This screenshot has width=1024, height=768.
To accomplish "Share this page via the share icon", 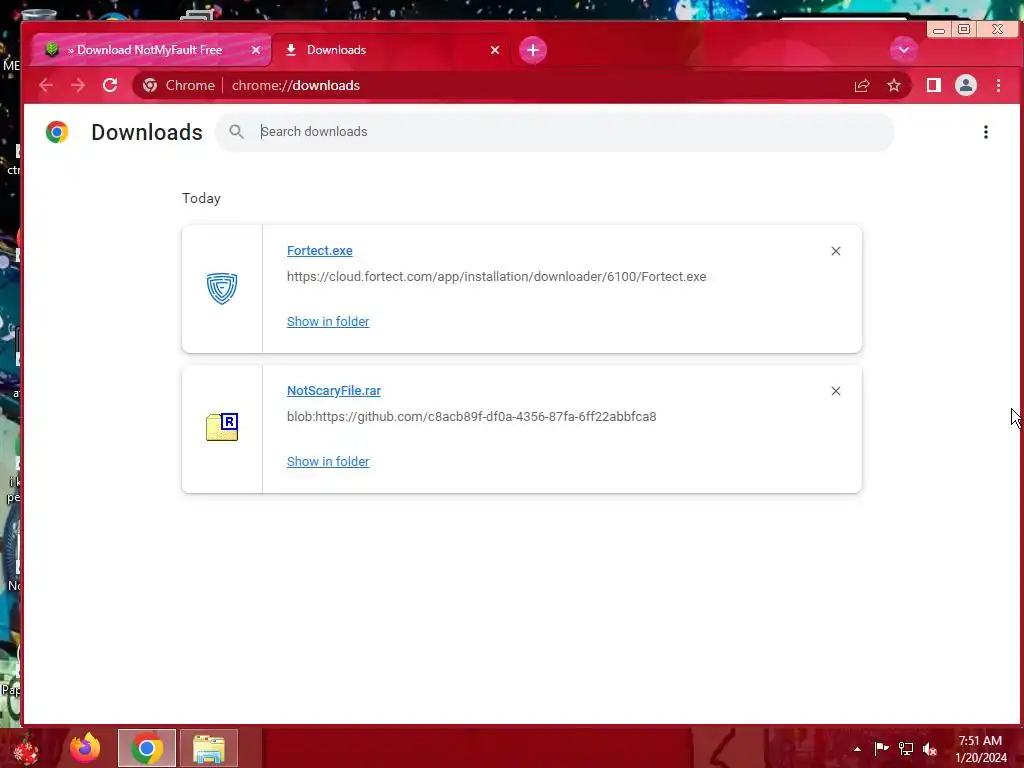I will (862, 86).
